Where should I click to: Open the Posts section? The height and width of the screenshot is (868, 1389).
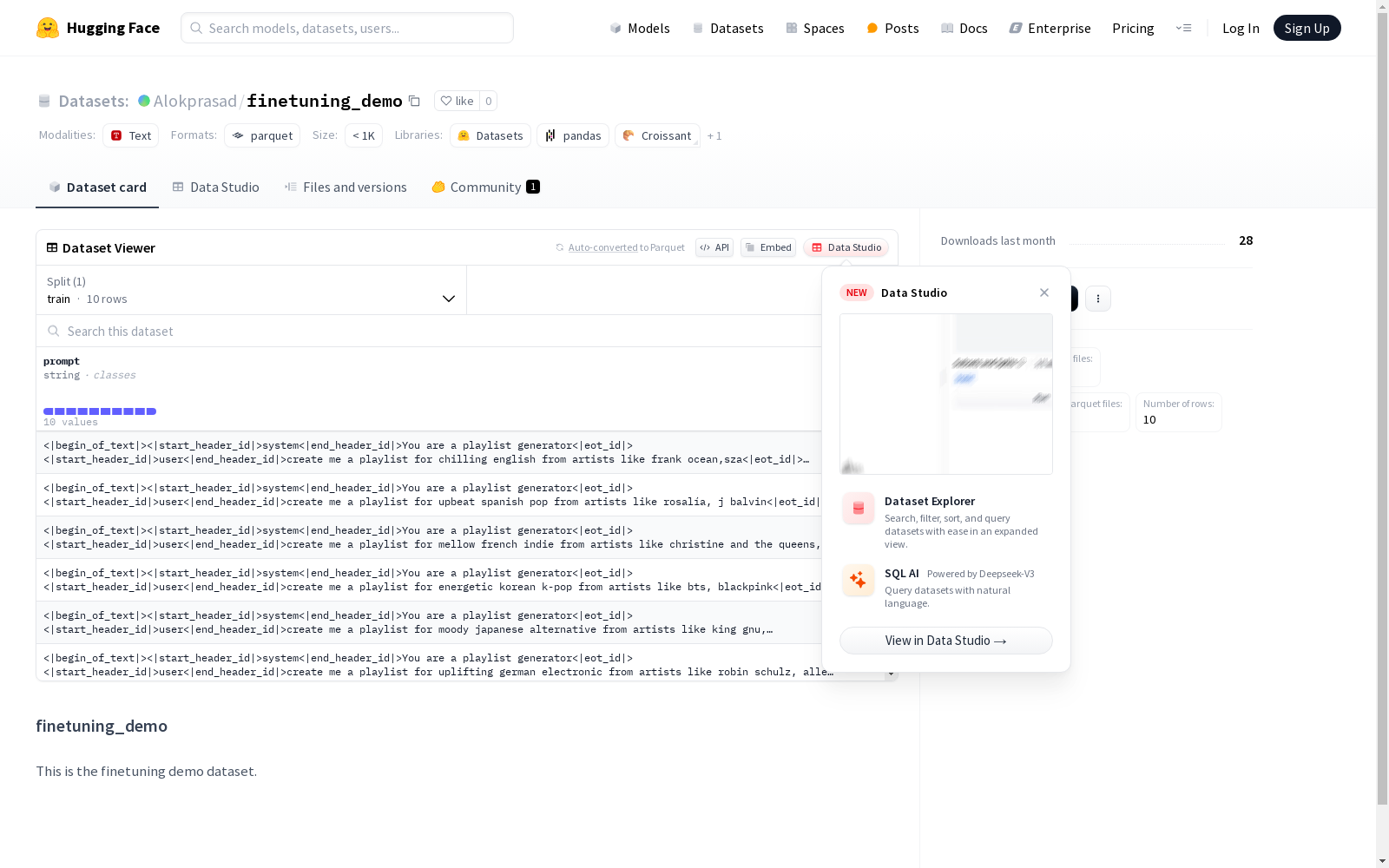[892, 28]
